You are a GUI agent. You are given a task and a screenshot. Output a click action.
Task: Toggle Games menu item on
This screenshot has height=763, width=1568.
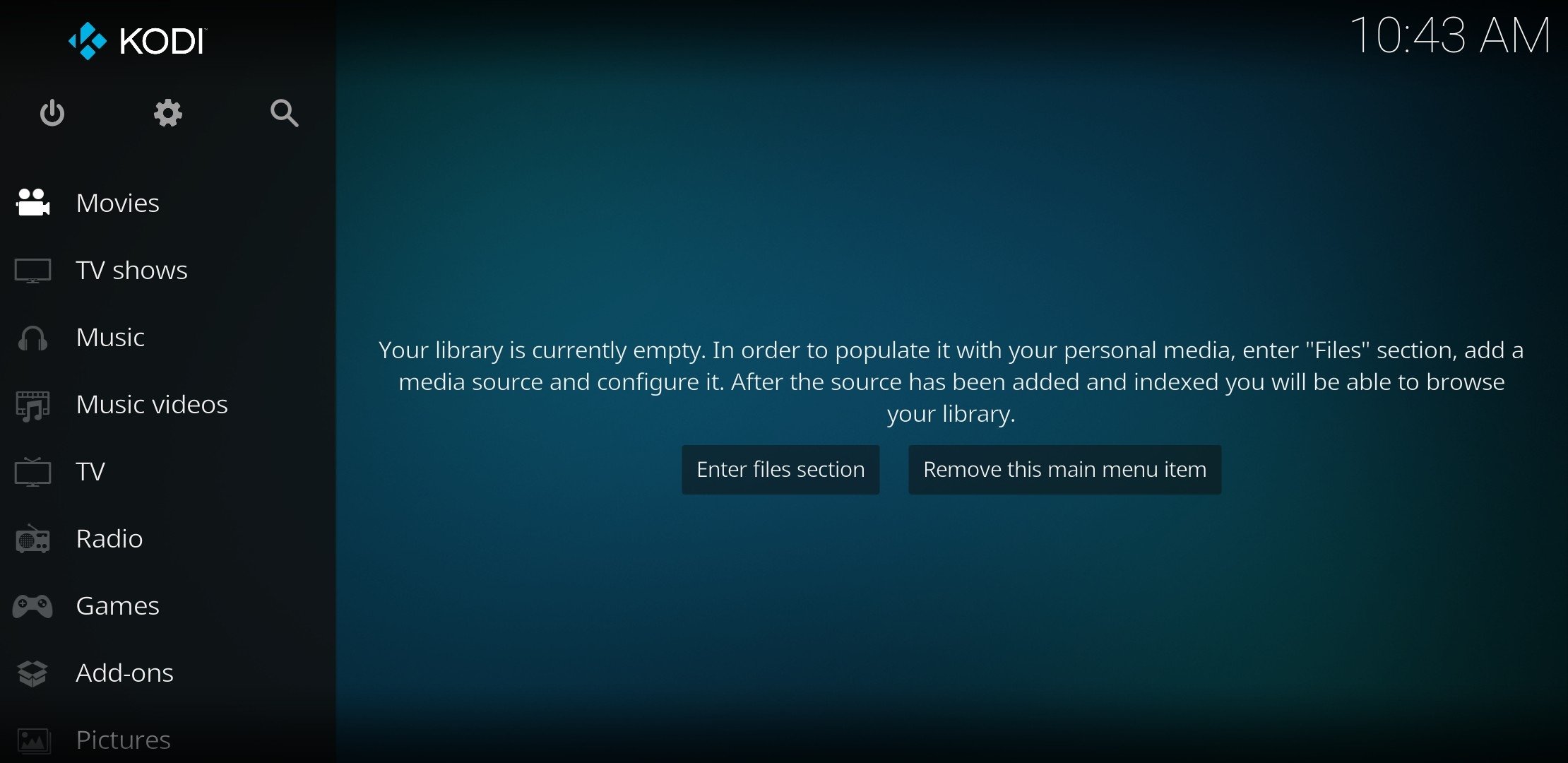tap(115, 607)
